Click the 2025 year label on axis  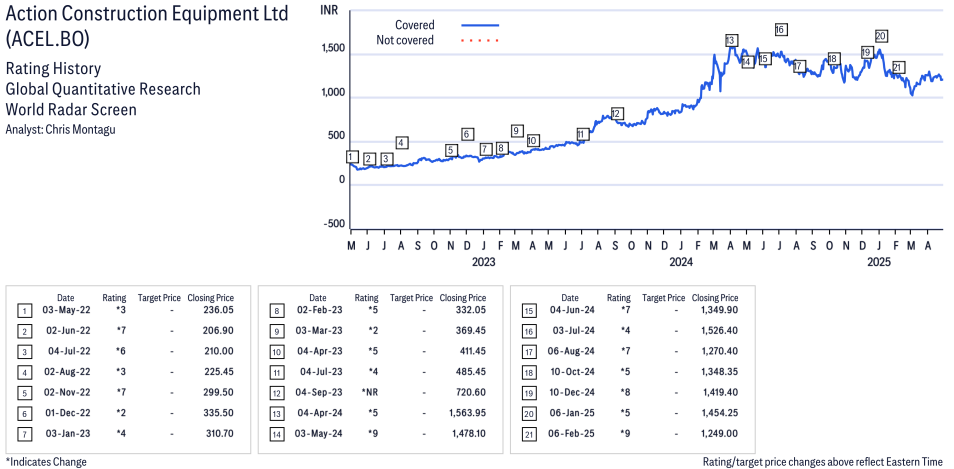pyautogui.click(x=879, y=262)
